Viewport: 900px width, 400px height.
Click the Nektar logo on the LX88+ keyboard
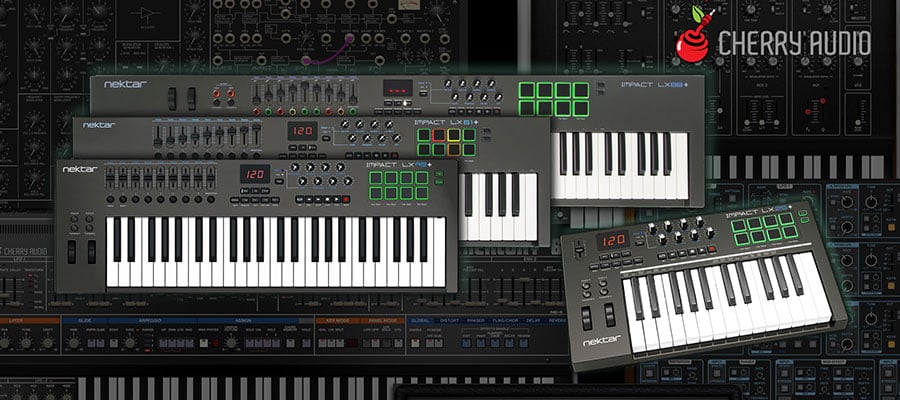(x=125, y=84)
